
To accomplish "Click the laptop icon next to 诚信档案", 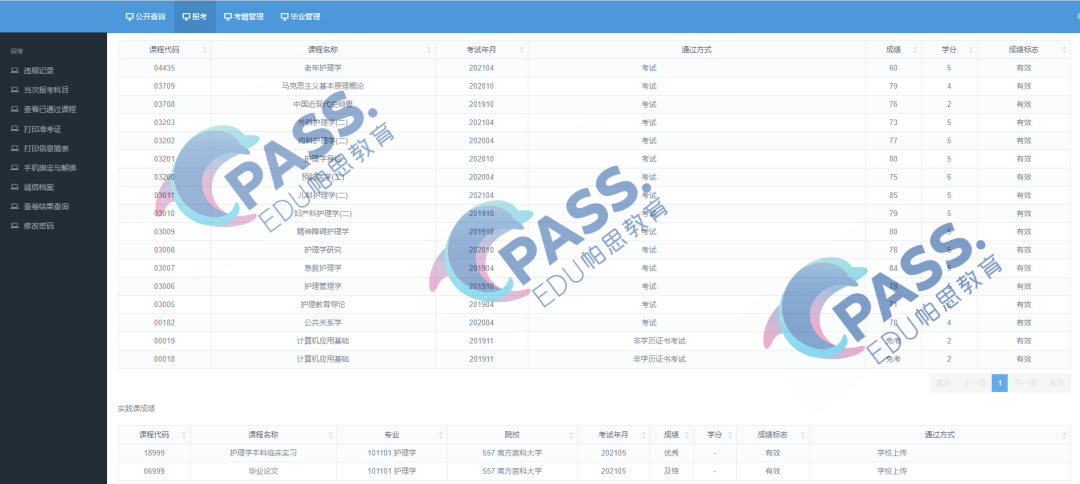I will click(14, 187).
